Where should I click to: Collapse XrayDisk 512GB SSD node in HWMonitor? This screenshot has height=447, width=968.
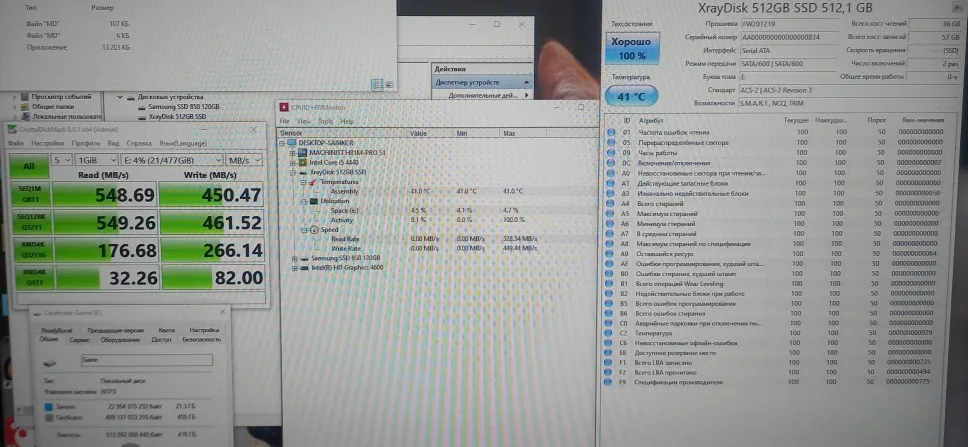(x=293, y=172)
